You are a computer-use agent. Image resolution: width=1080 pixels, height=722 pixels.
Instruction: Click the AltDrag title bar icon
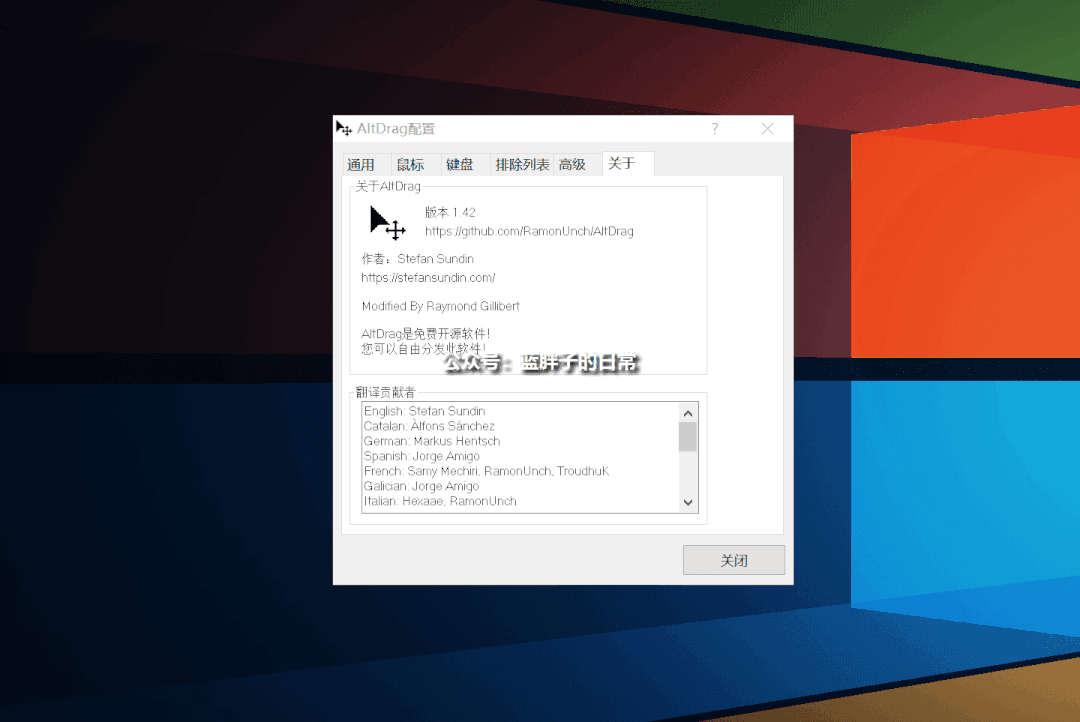click(x=344, y=128)
